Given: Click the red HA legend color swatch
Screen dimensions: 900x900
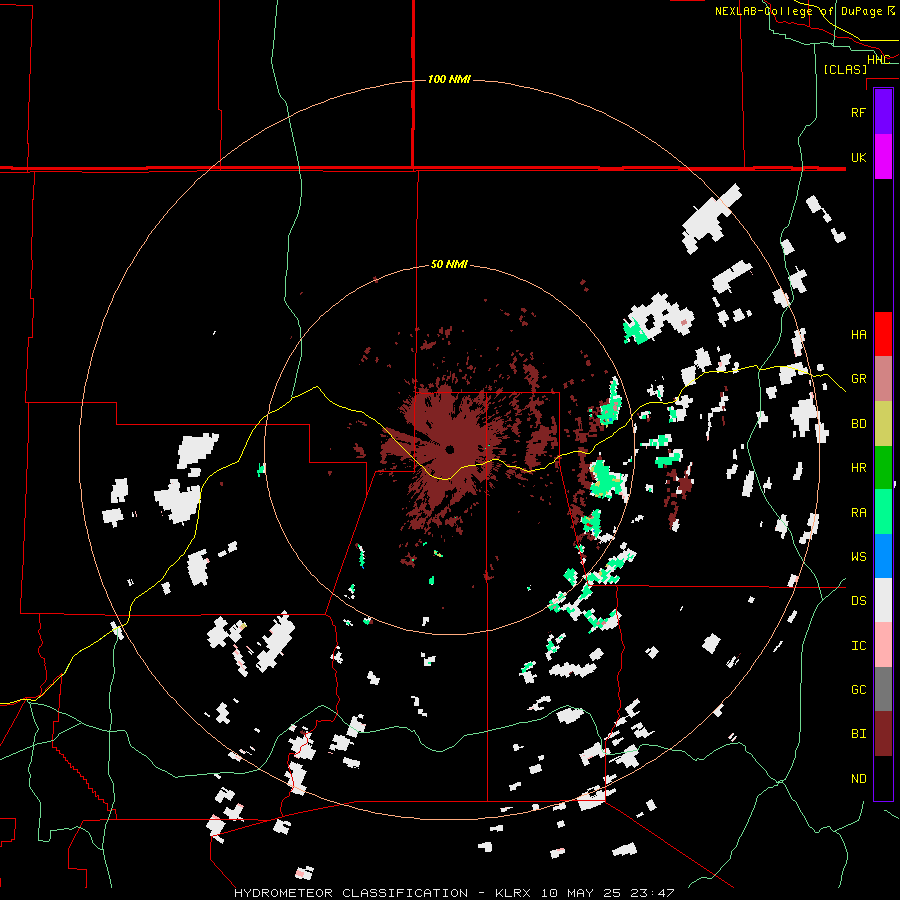Looking at the screenshot, I should point(883,334).
